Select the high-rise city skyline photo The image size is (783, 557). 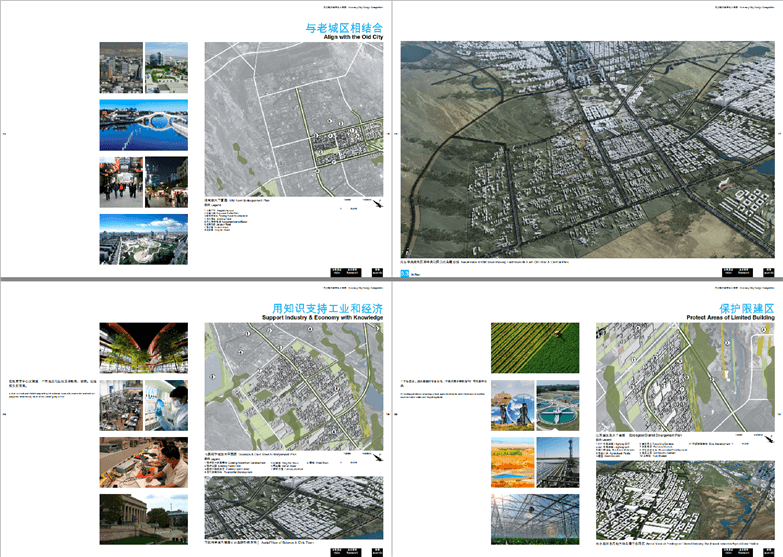[121, 67]
